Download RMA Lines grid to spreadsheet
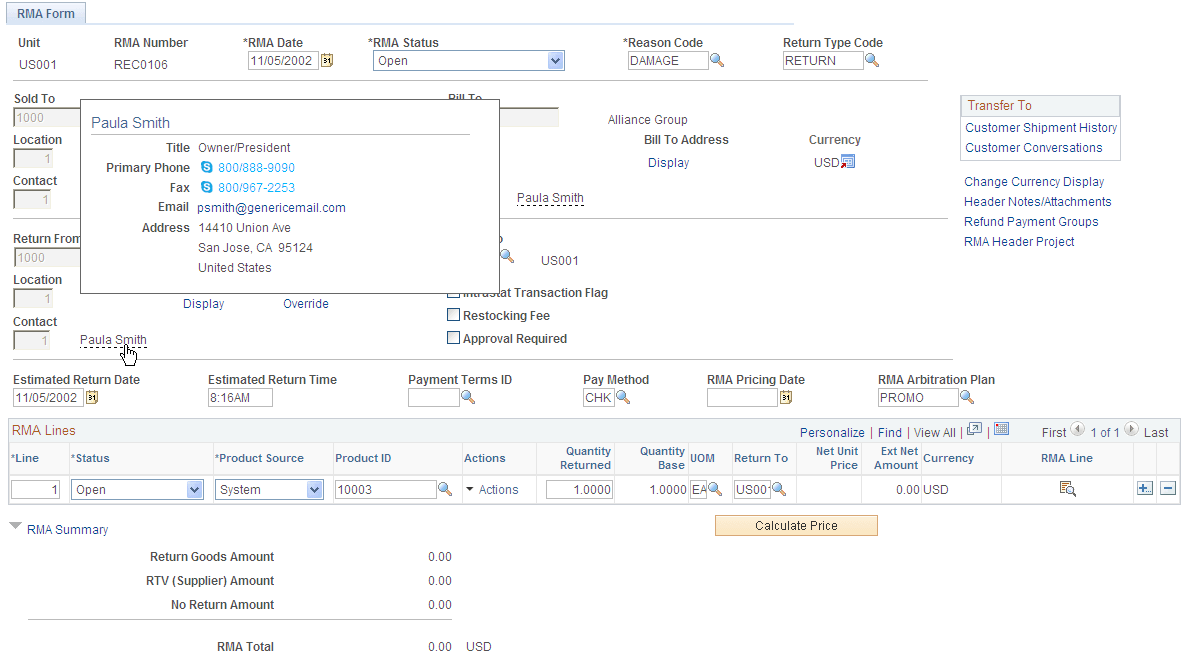The width and height of the screenshot is (1182, 656). coord(1002,429)
